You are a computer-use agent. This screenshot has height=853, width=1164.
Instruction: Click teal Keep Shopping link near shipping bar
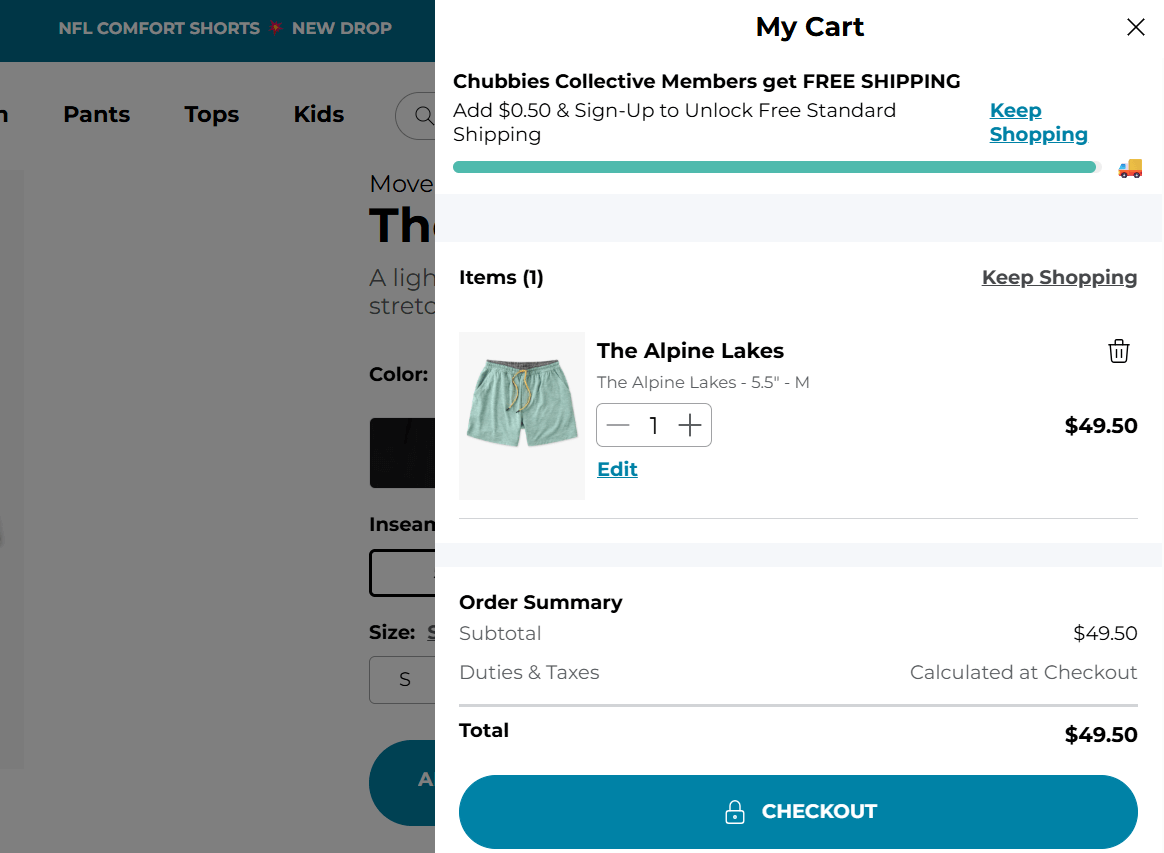click(x=1038, y=123)
